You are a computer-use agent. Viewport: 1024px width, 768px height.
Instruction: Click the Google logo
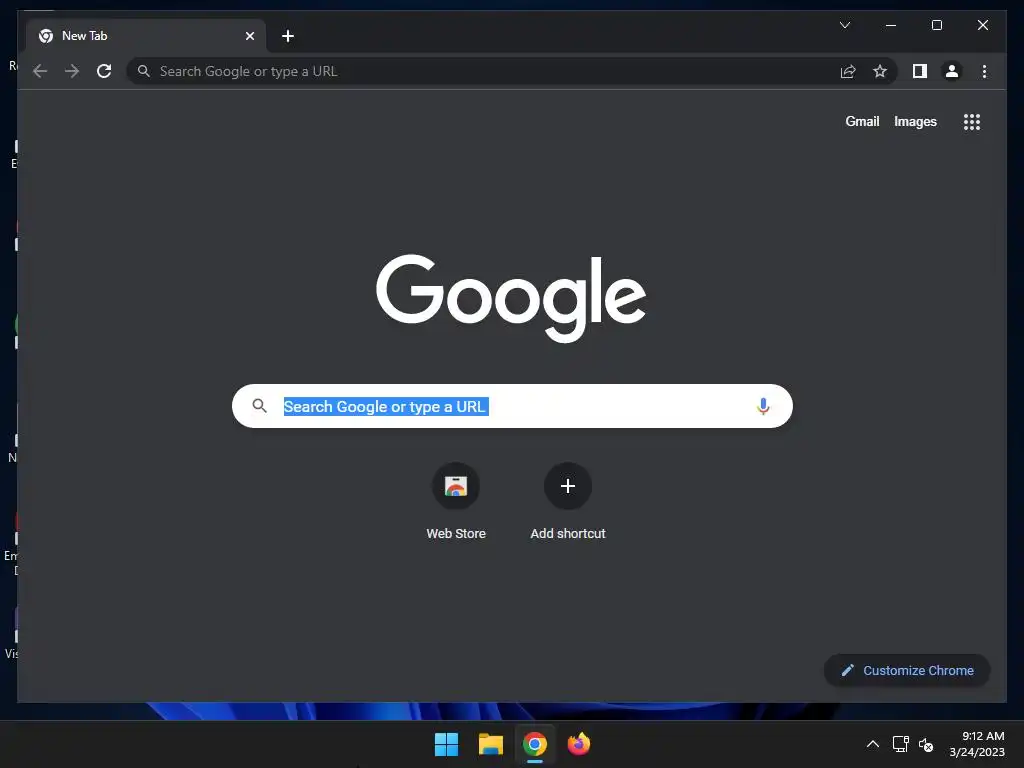pyautogui.click(x=511, y=298)
